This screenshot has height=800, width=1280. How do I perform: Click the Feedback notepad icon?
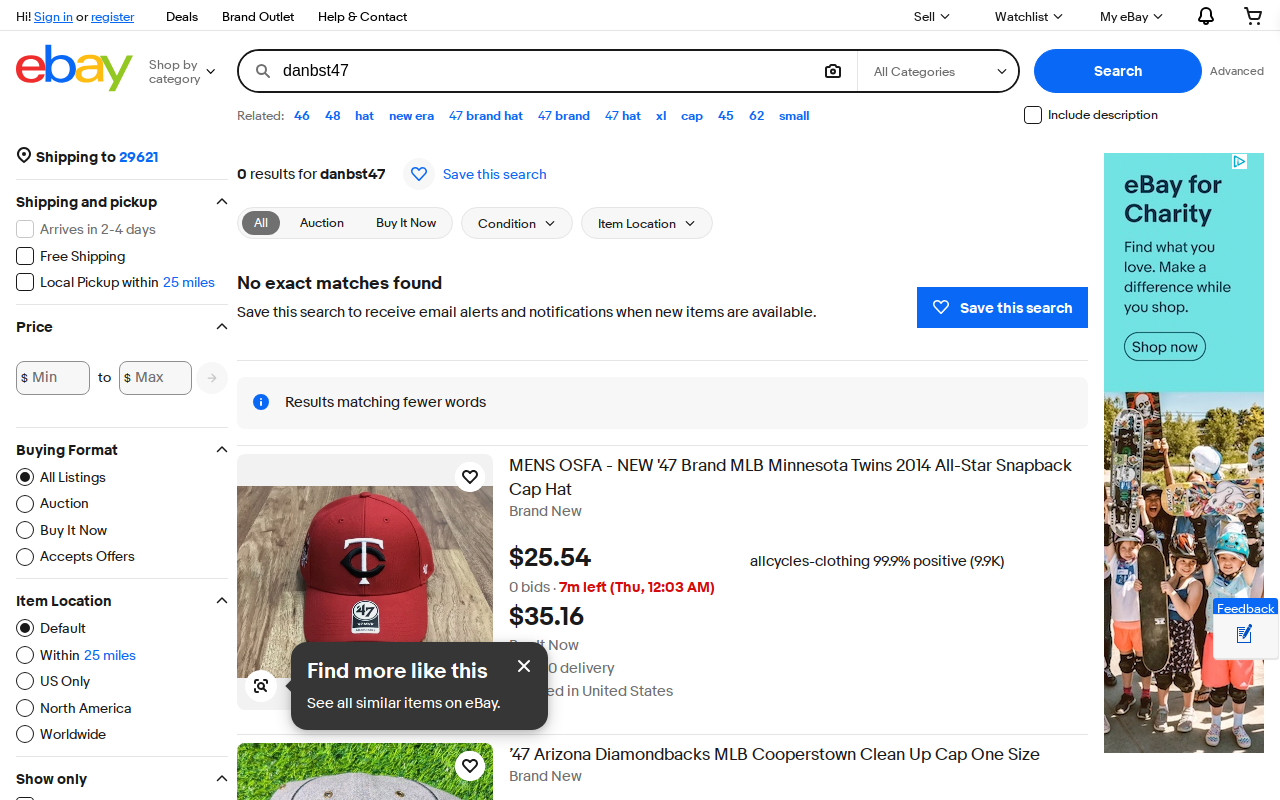1245,634
